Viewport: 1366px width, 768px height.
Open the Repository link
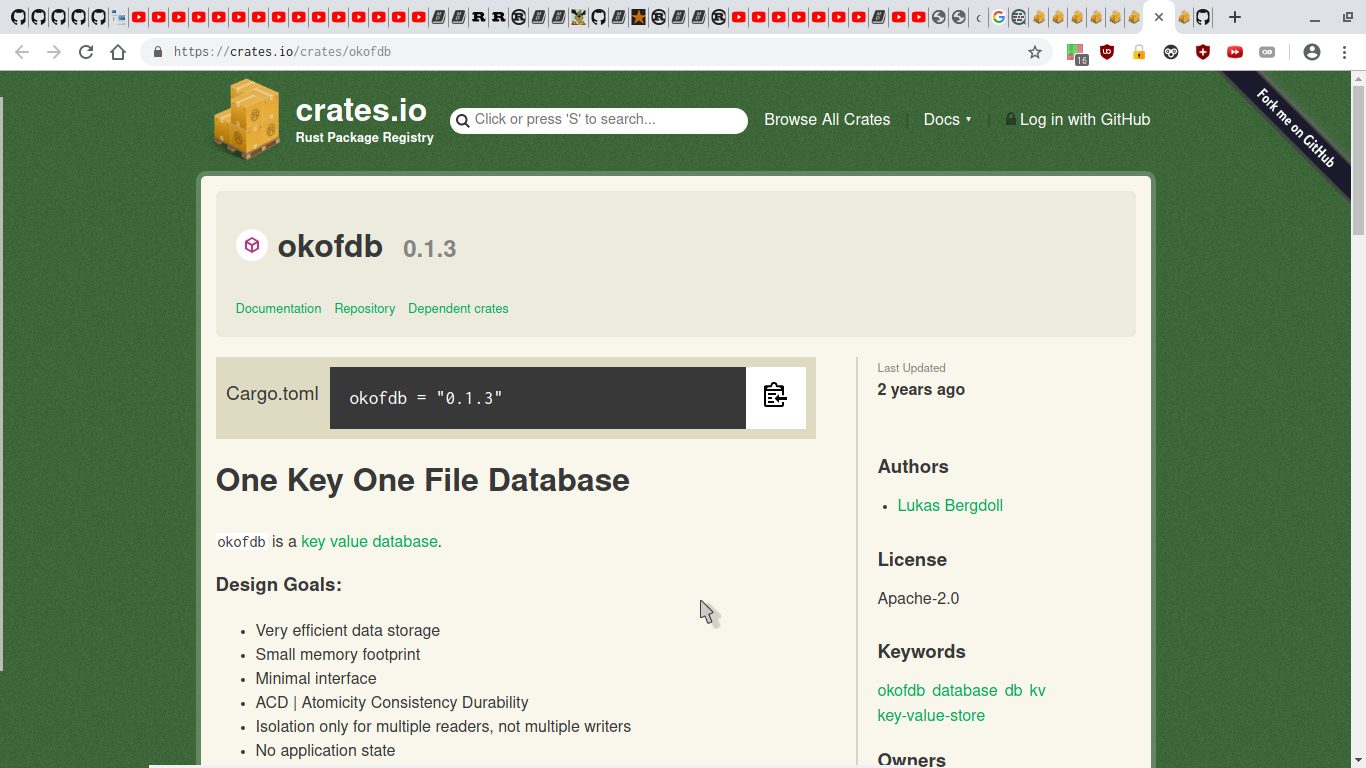(x=364, y=308)
